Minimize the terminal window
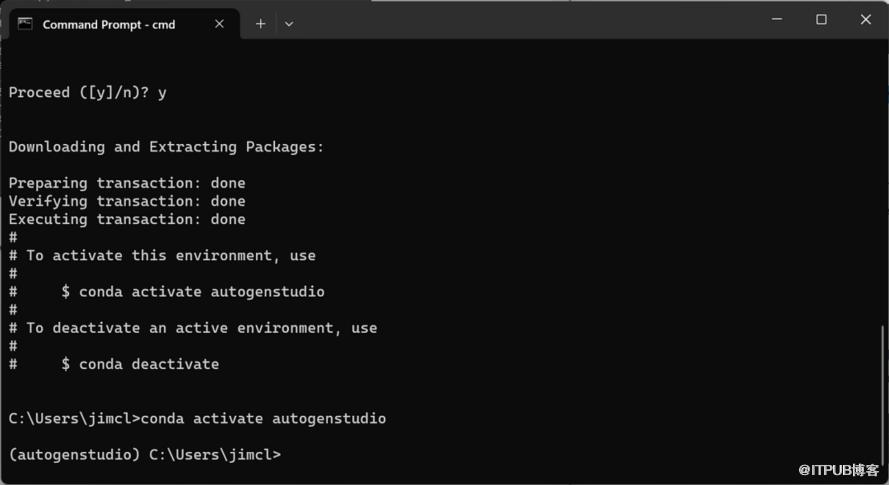889x485 pixels. 776,20
